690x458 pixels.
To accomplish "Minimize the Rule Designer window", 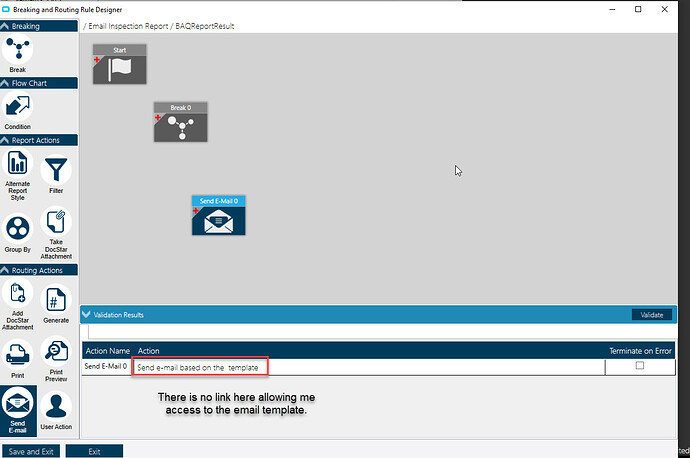I will pyautogui.click(x=612, y=9).
